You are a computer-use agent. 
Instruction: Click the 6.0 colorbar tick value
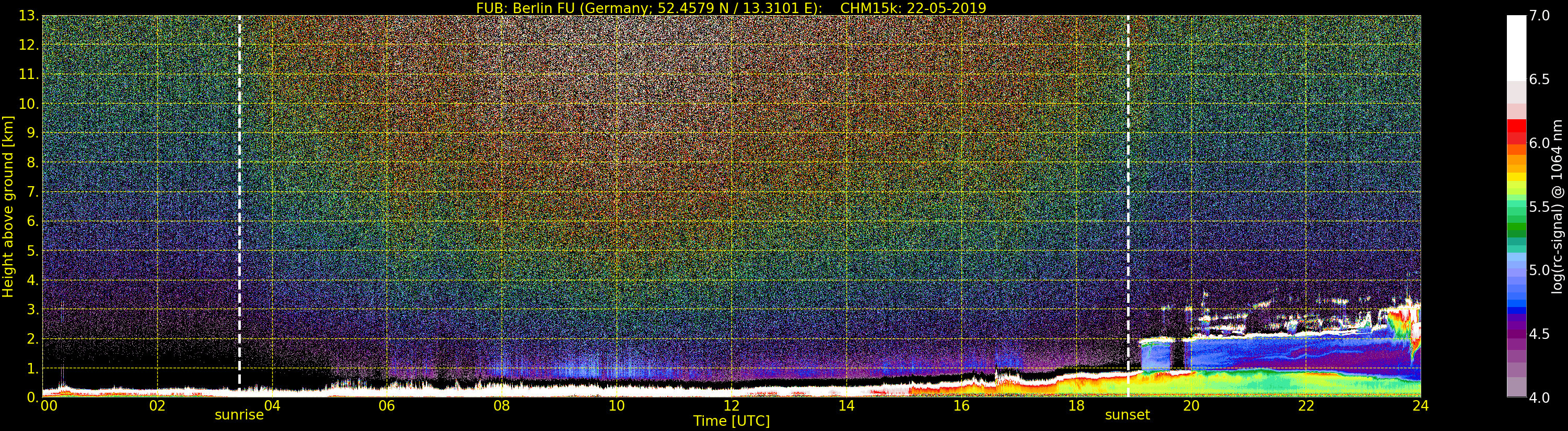pos(1539,143)
